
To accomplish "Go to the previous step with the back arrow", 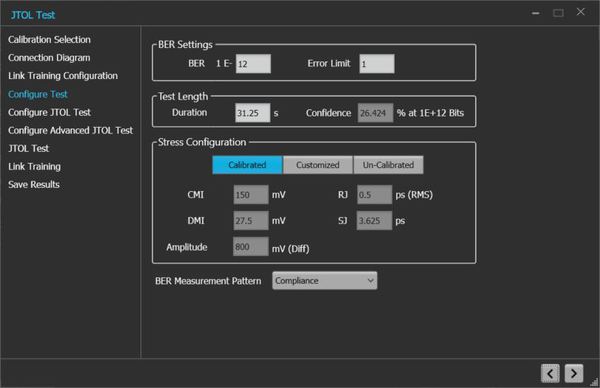I will (550, 373).
